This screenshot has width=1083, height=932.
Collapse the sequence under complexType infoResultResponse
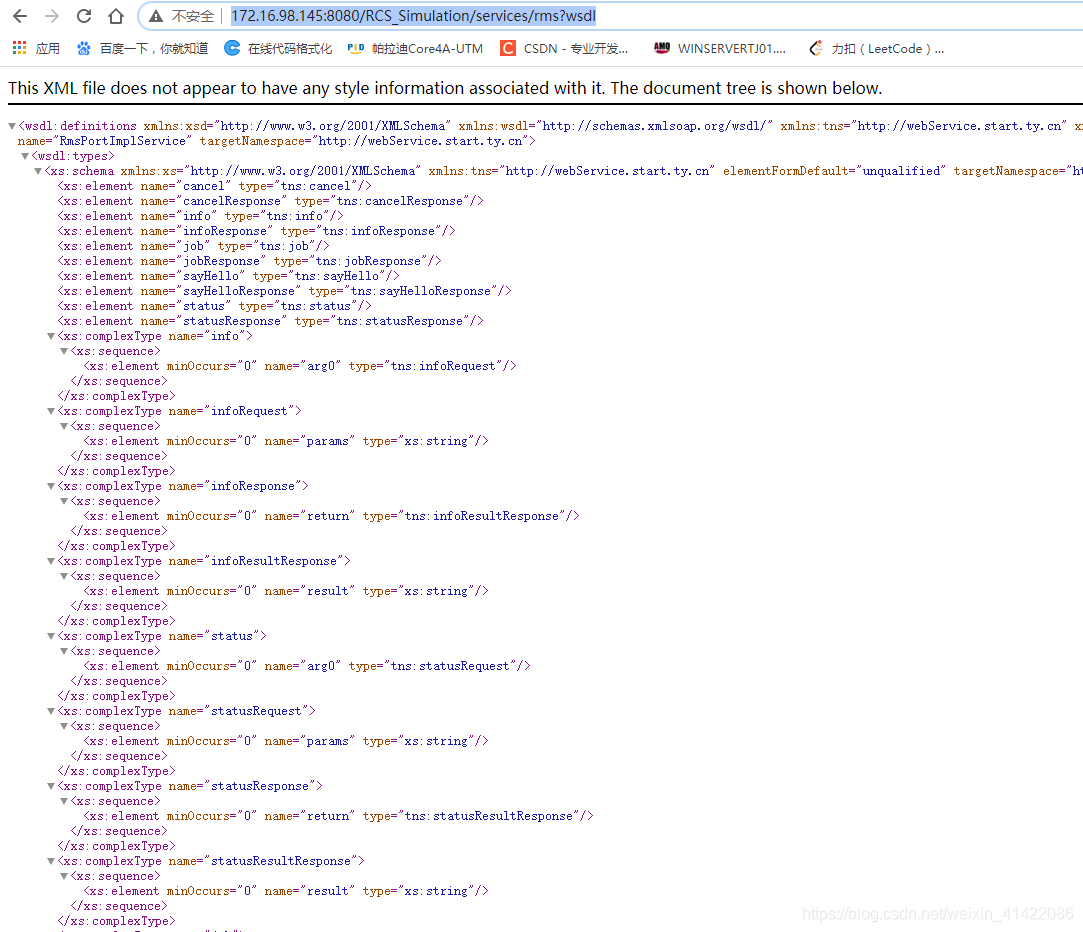(x=64, y=576)
